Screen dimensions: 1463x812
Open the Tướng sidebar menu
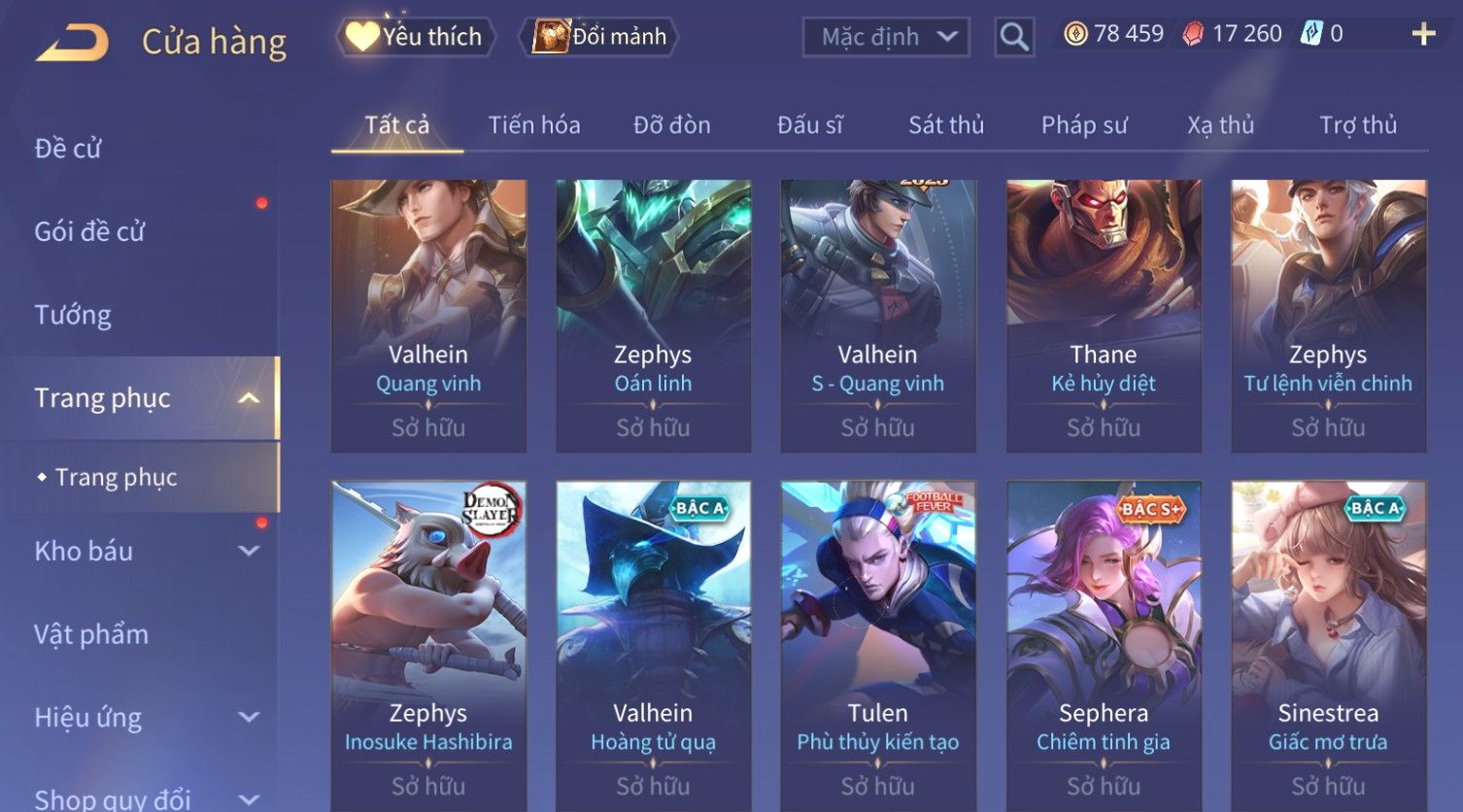pyautogui.click(x=73, y=315)
